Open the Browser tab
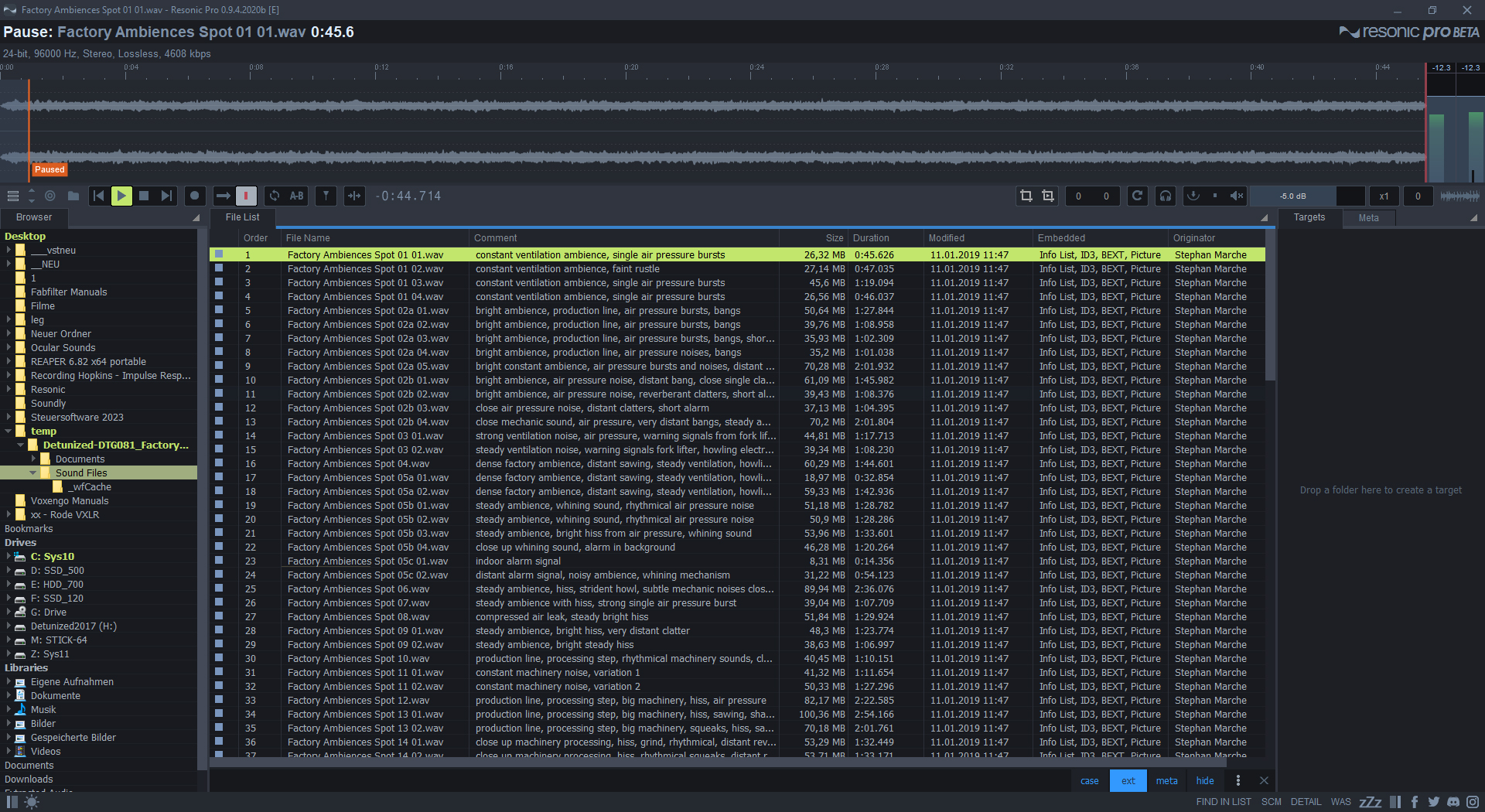This screenshot has width=1485, height=812. pos(34,218)
